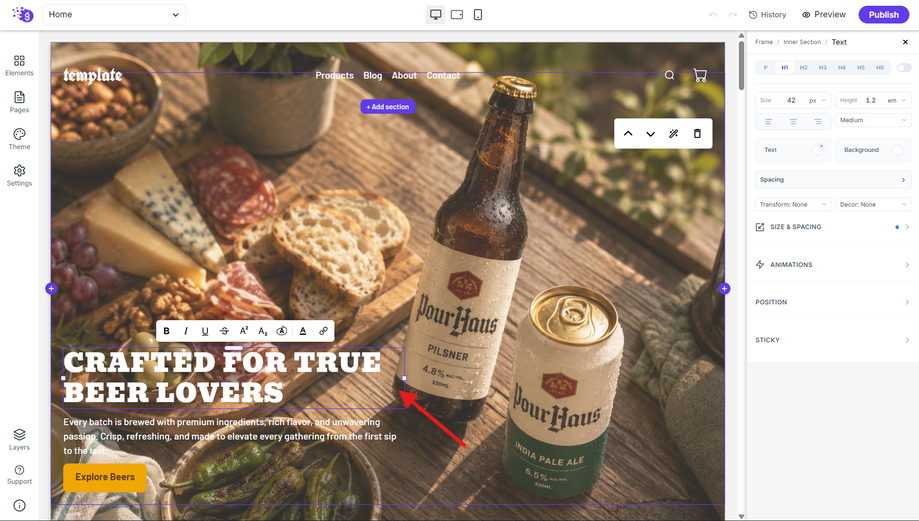Open text color from the floating toolbar
919x521 pixels.
click(303, 331)
